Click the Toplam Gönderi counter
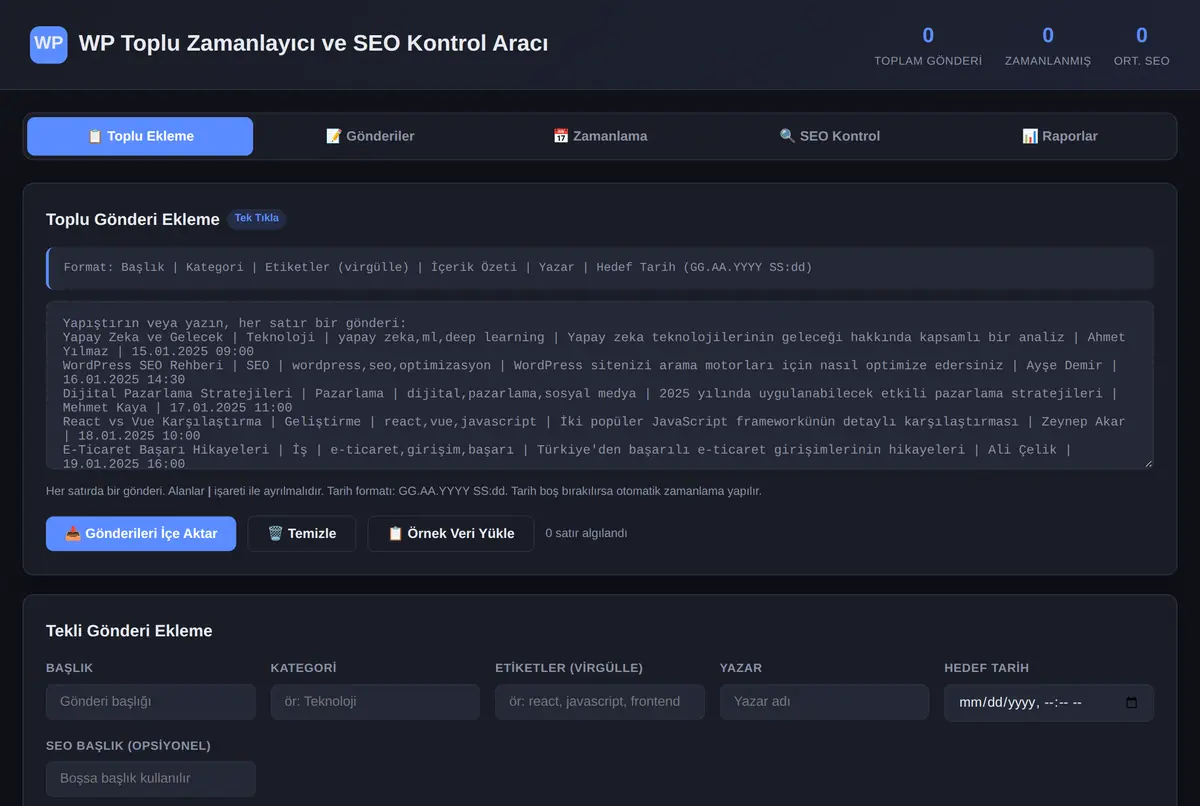This screenshot has width=1200, height=806. [x=928, y=46]
